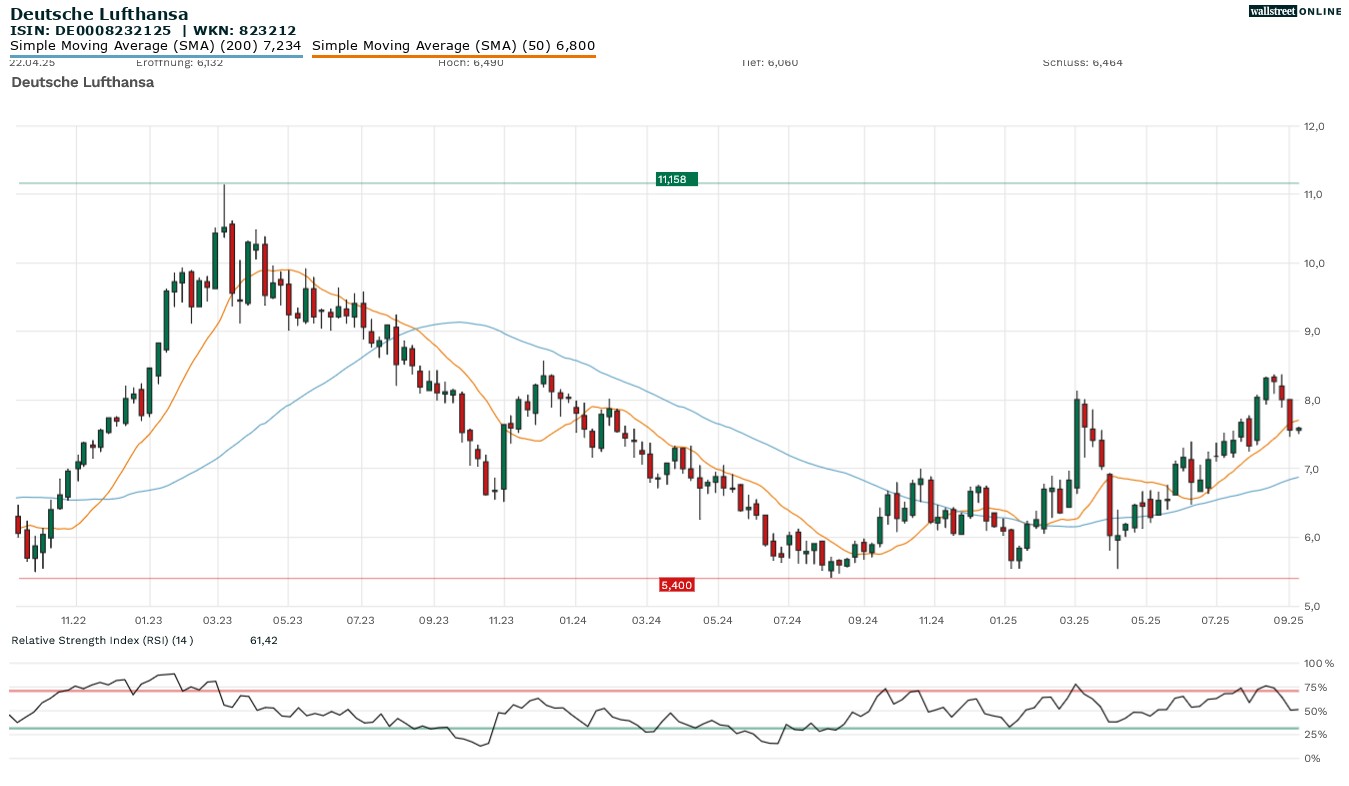Click the 01.23 date axis label
Screen dimensions: 1349x786
pyautogui.click(x=148, y=620)
